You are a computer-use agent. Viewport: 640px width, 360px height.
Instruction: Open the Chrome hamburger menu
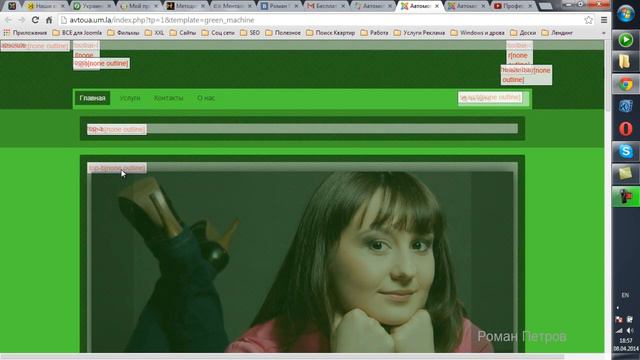[x=604, y=20]
